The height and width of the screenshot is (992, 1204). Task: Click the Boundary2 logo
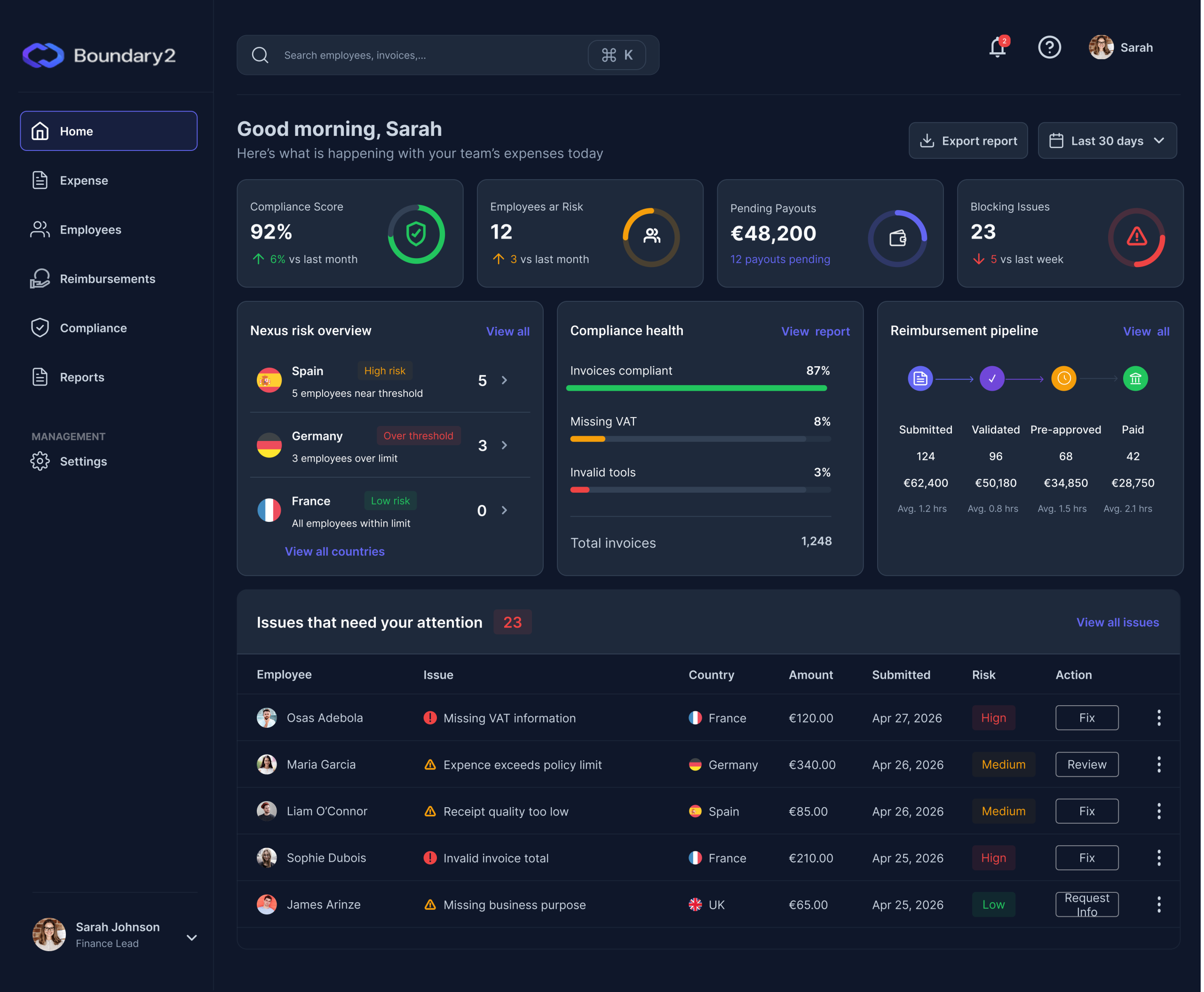point(99,55)
